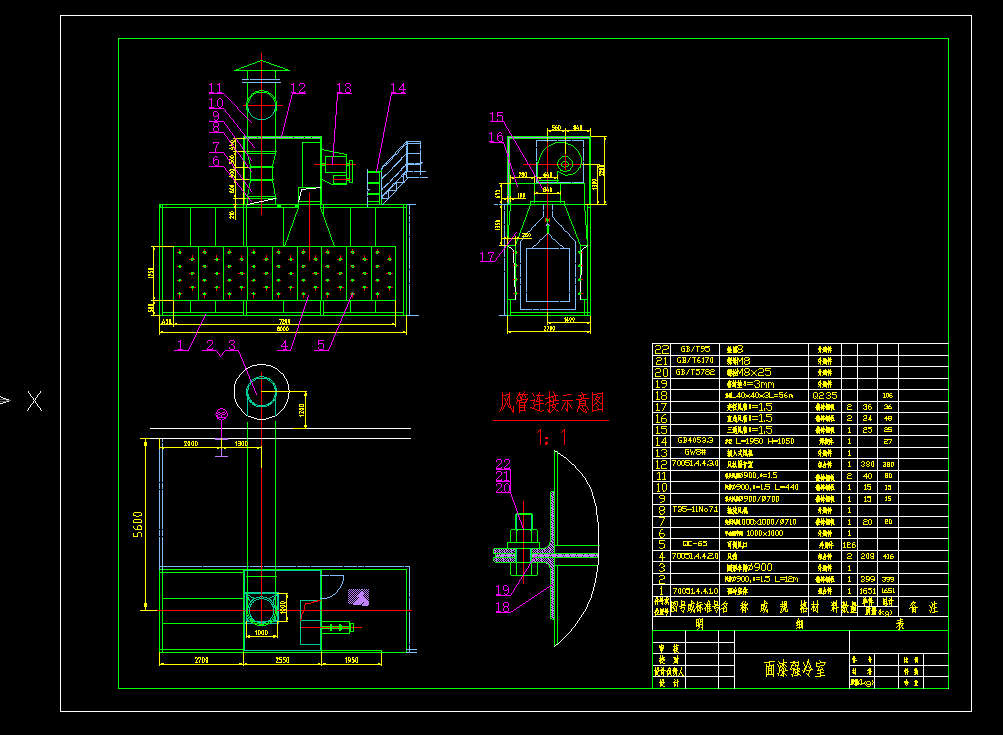Click callout number 17 in the side view
The width and height of the screenshot is (1003, 735).
coord(486,257)
